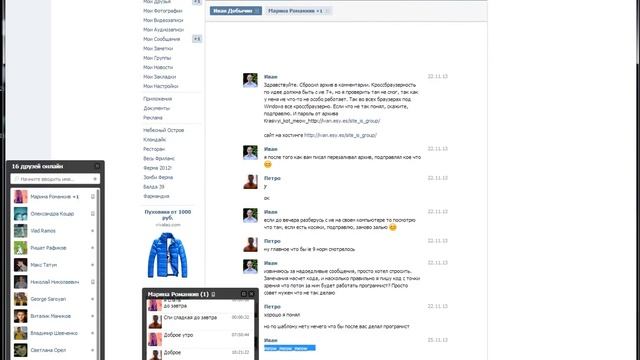Viewport: 640px width, 360px height.
Task: Launch the Небесный Остров app
Action: pyautogui.click(x=163, y=130)
